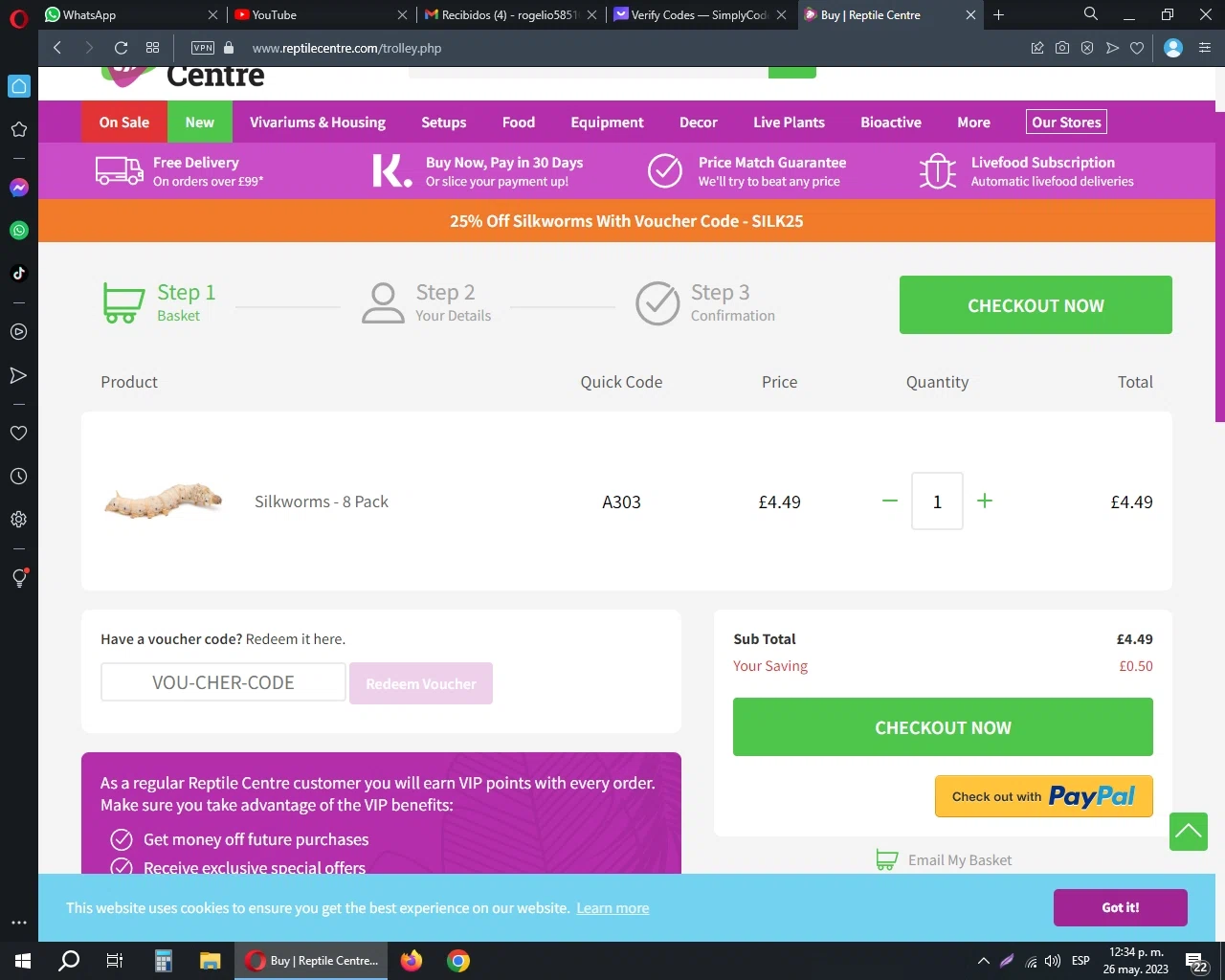Click CHECKOUT NOW under Sub Total

943,727
